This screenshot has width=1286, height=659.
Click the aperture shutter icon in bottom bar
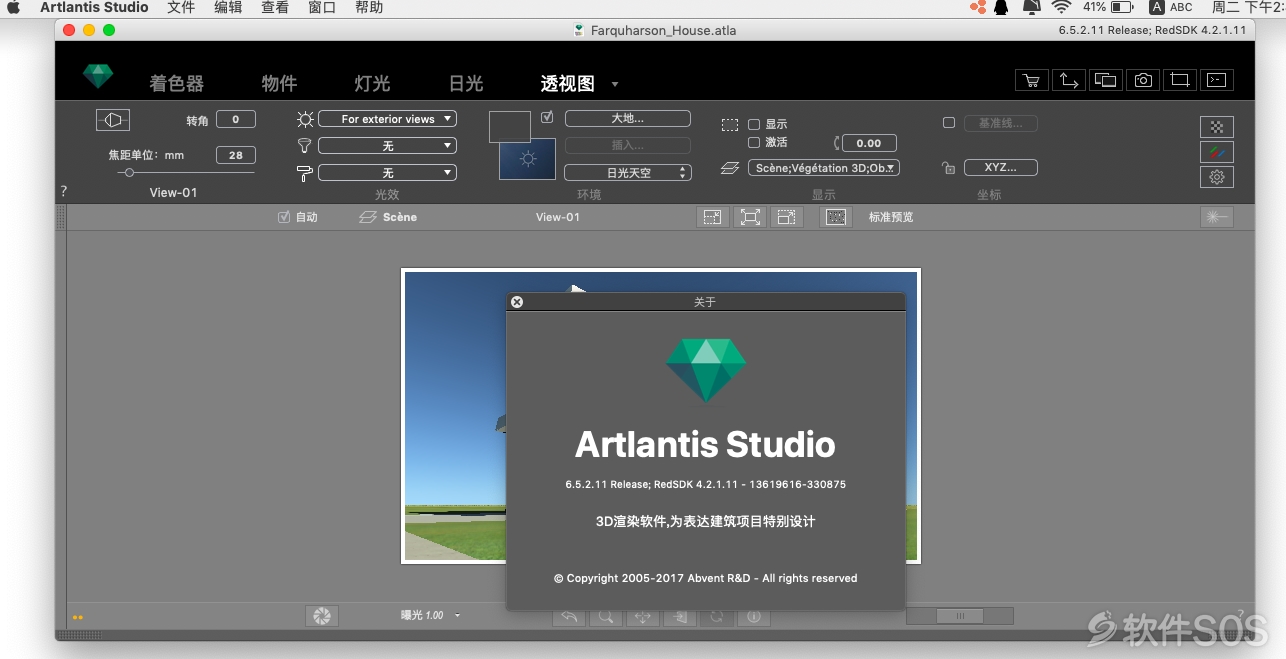(x=322, y=616)
